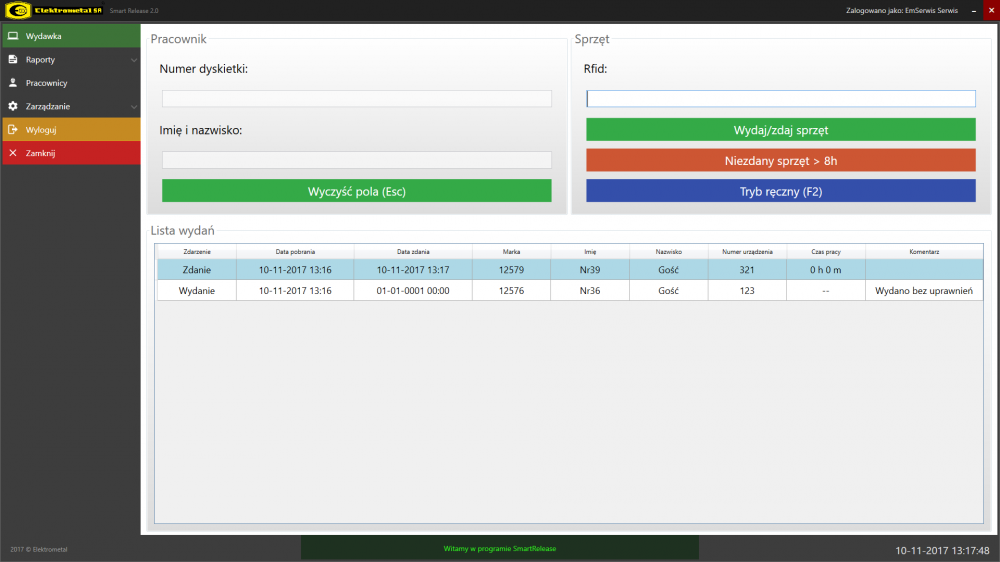The image size is (1000, 562).
Task: Click the Zamknij X icon in sidebar
Action: (13, 153)
